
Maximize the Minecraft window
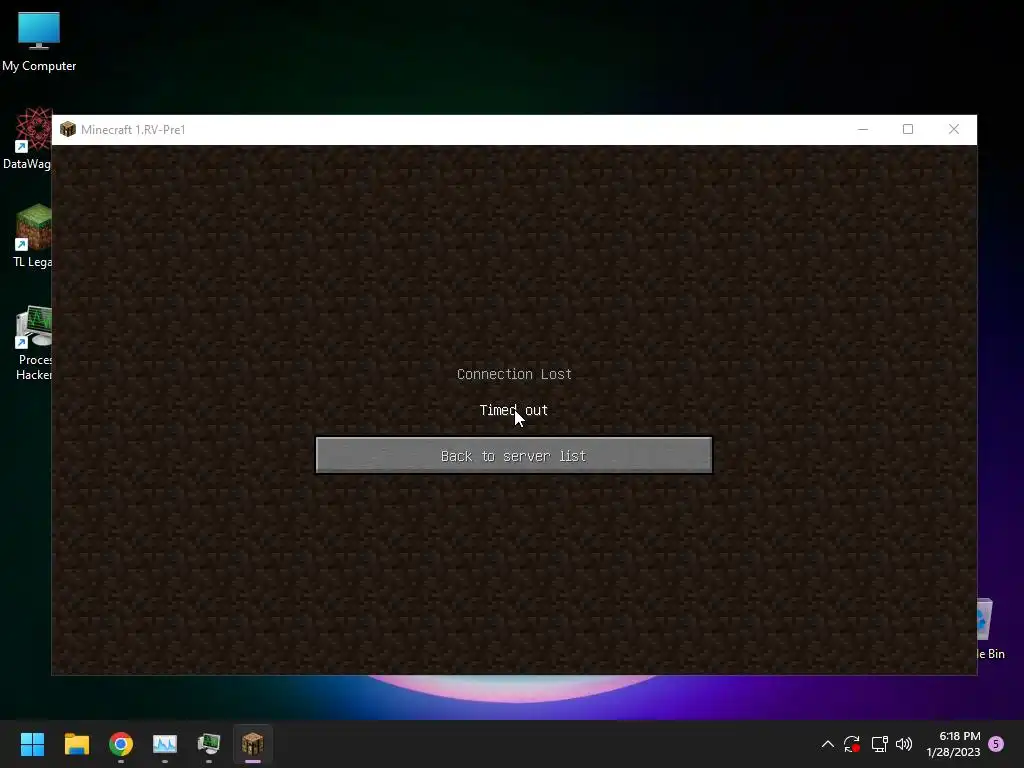908,129
